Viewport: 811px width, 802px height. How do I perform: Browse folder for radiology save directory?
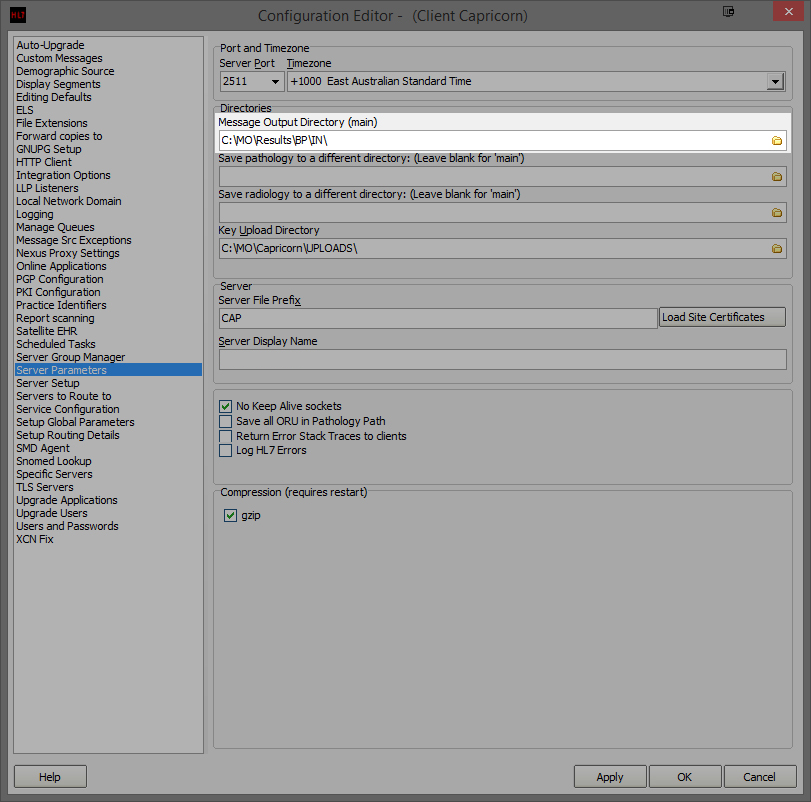(x=776, y=212)
